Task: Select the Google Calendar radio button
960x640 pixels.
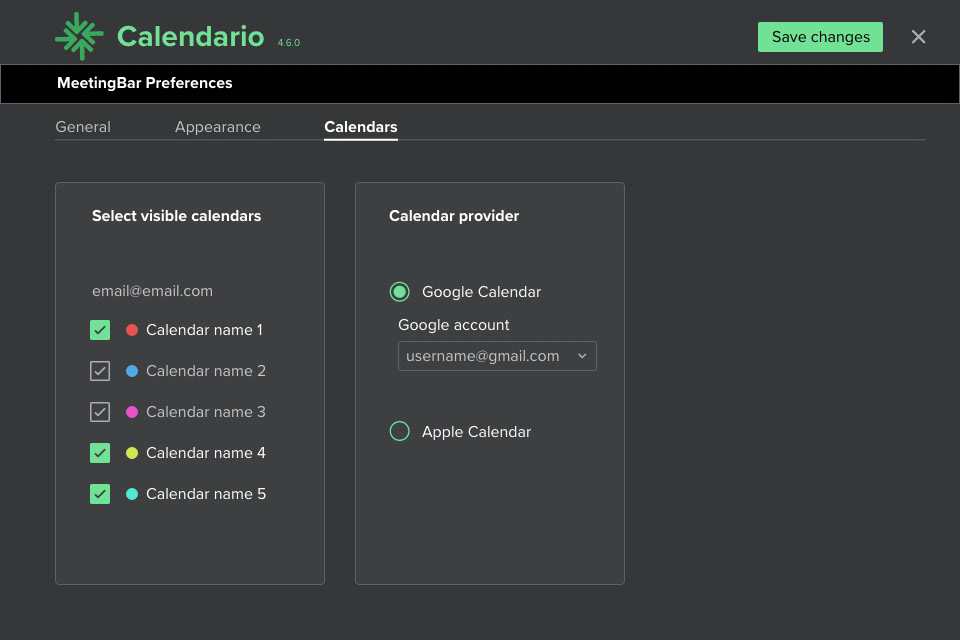Action: pos(400,292)
